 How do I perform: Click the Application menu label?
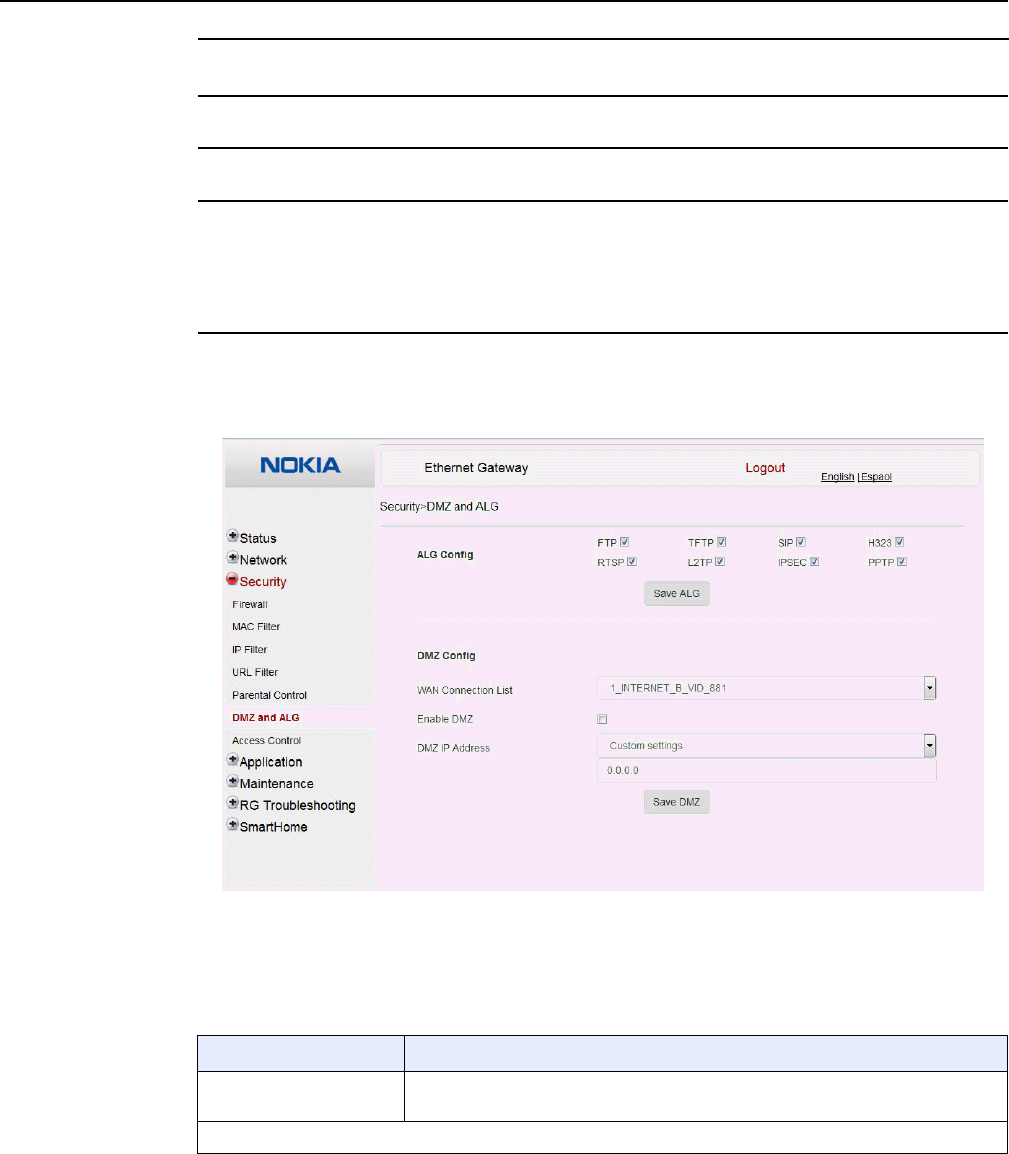271,762
